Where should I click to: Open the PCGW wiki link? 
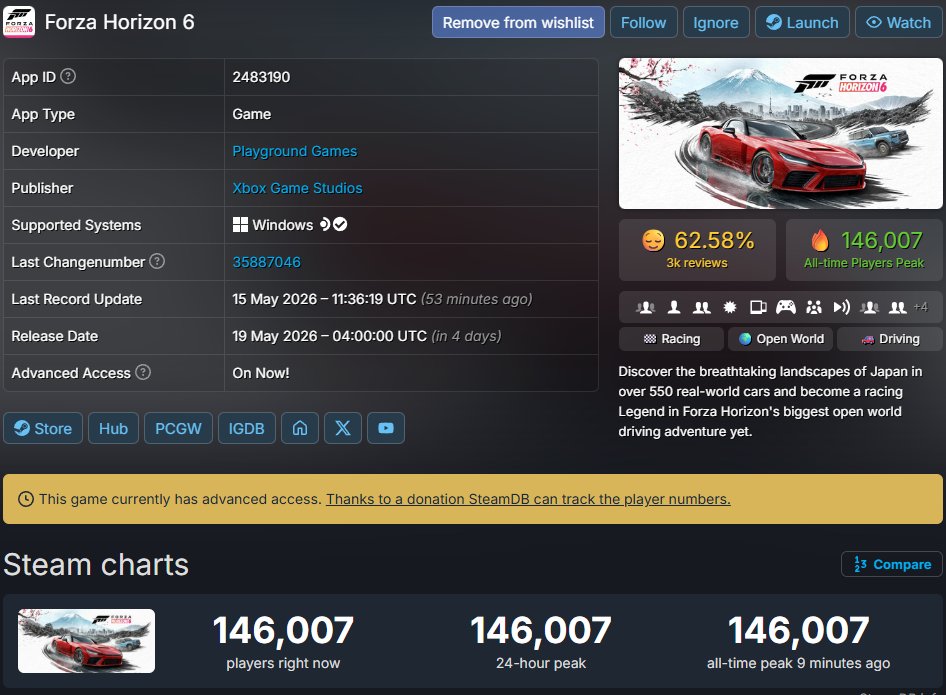(178, 428)
